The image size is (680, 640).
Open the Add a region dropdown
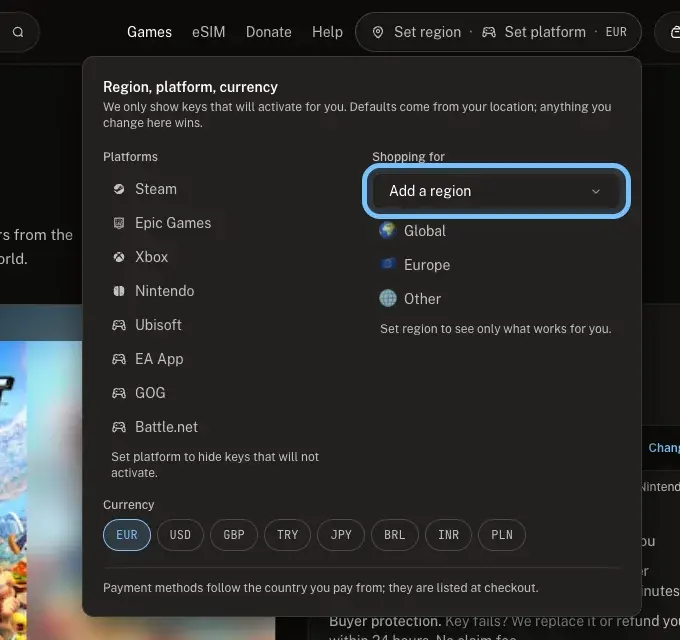pyautogui.click(x=496, y=191)
